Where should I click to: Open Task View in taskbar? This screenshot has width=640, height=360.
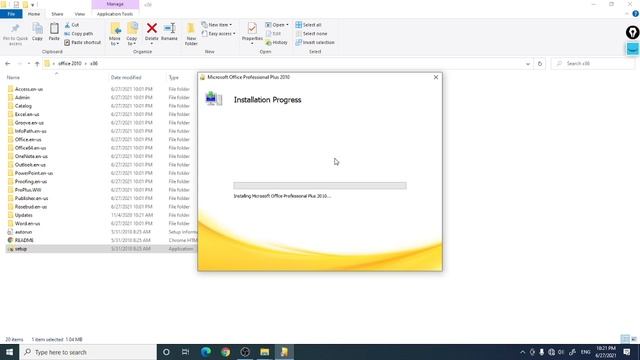[185, 352]
